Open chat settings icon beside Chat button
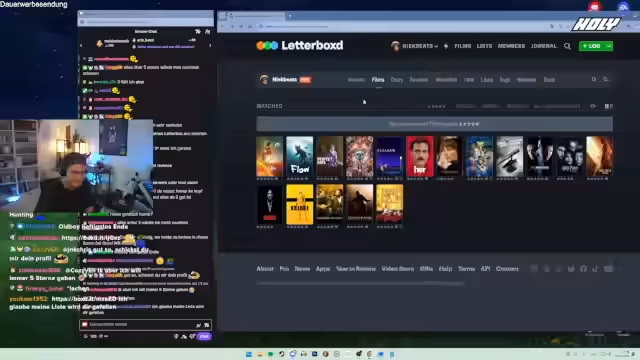 point(192,336)
